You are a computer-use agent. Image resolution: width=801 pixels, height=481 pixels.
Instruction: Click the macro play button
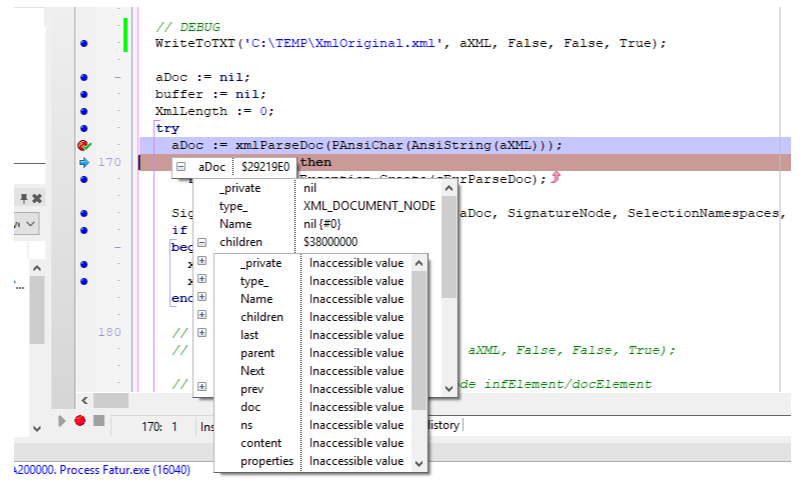coord(62,421)
